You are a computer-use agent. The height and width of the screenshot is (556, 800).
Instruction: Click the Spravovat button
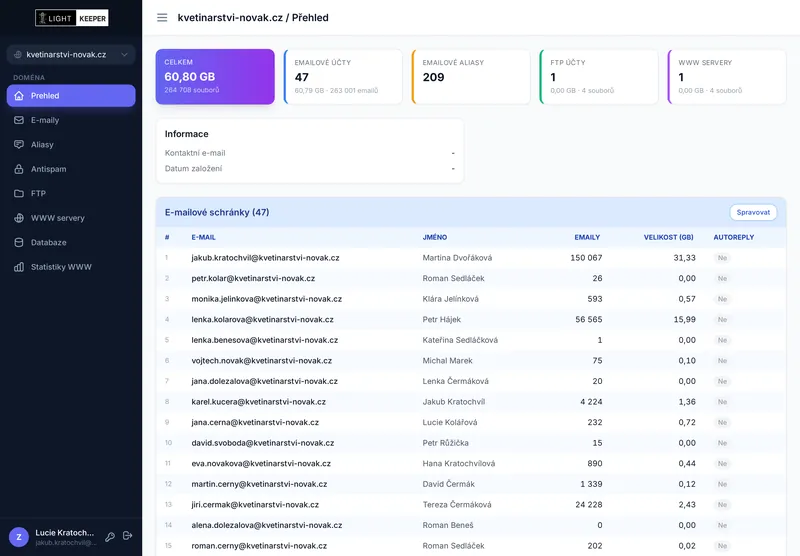click(x=753, y=212)
